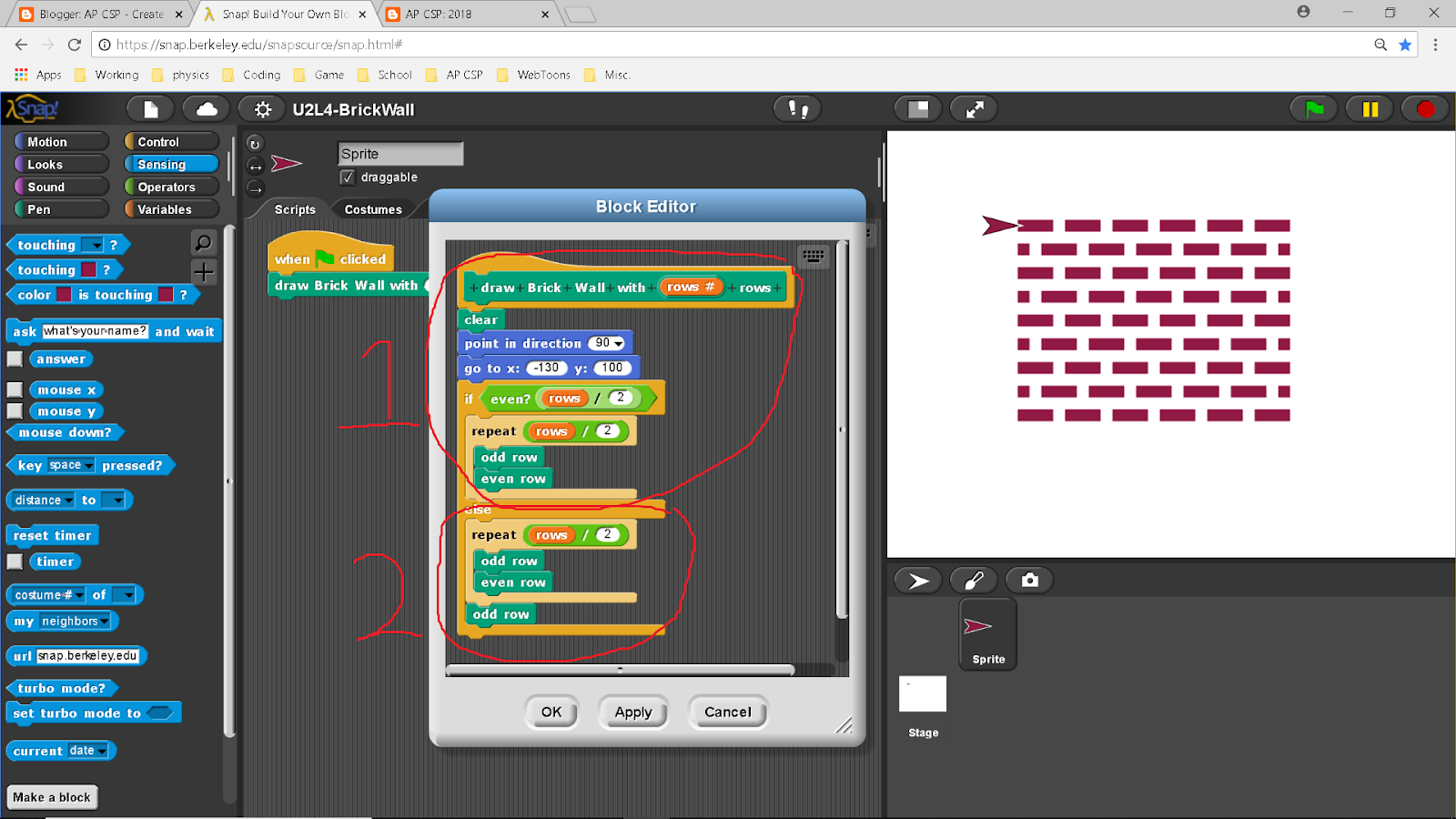Set sprite rotation style to rotate freely
The height and width of the screenshot is (819, 1456).
[x=255, y=144]
